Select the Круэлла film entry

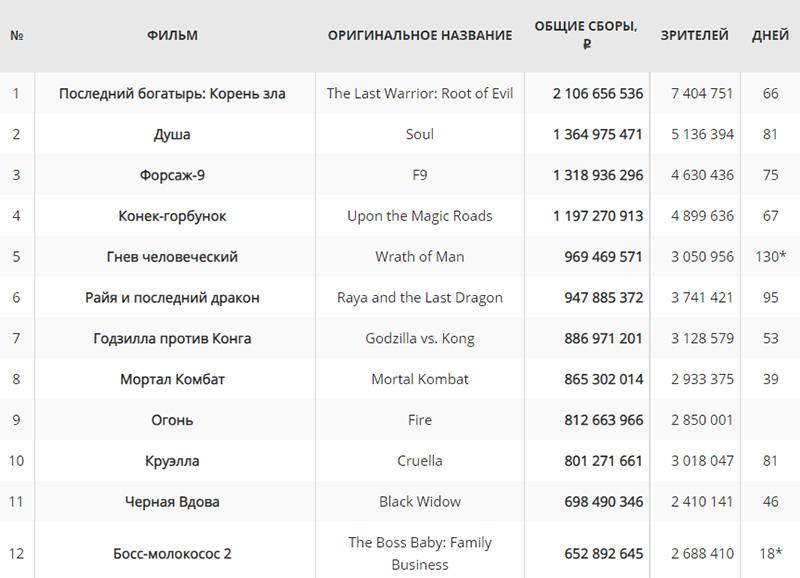(172, 461)
